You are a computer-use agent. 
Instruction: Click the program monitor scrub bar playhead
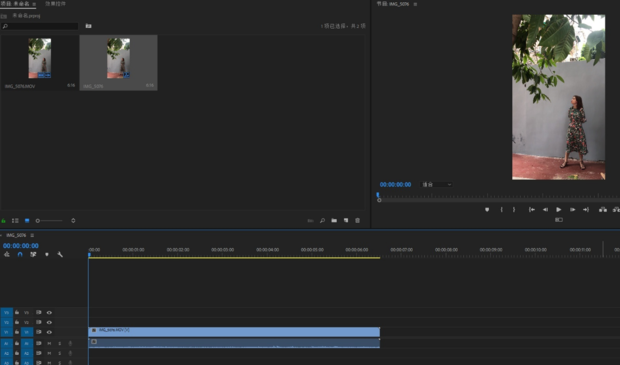pos(378,195)
